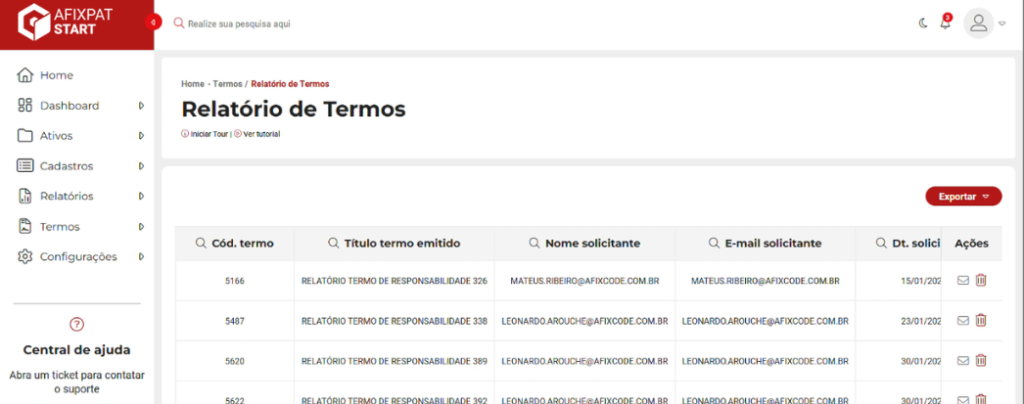Image resolution: width=1024 pixels, height=404 pixels.
Task: Click the Central de ajuda question icon
Action: coord(77,324)
